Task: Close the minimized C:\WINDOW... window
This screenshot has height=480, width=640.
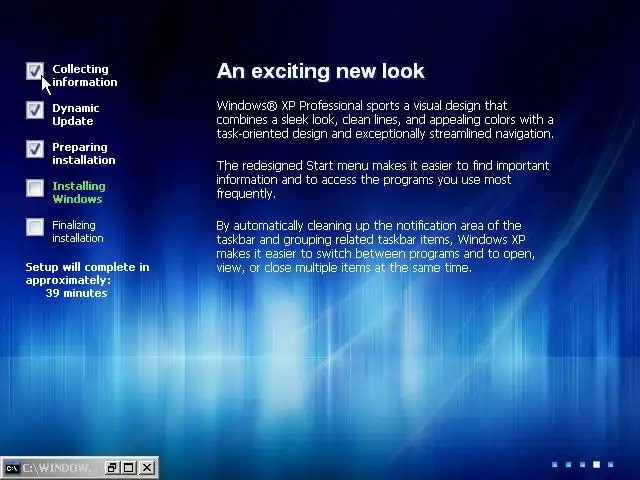Action: 147,468
